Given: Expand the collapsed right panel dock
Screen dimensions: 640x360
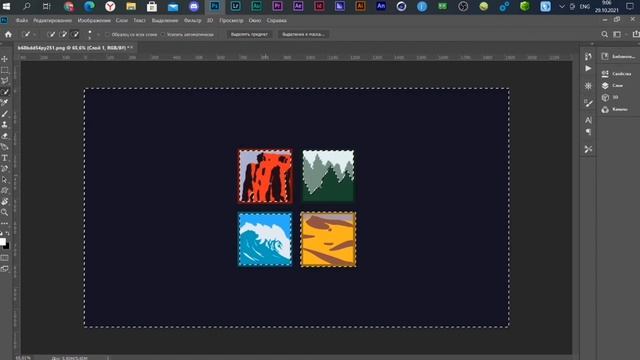Looking at the screenshot, I should point(592,44).
